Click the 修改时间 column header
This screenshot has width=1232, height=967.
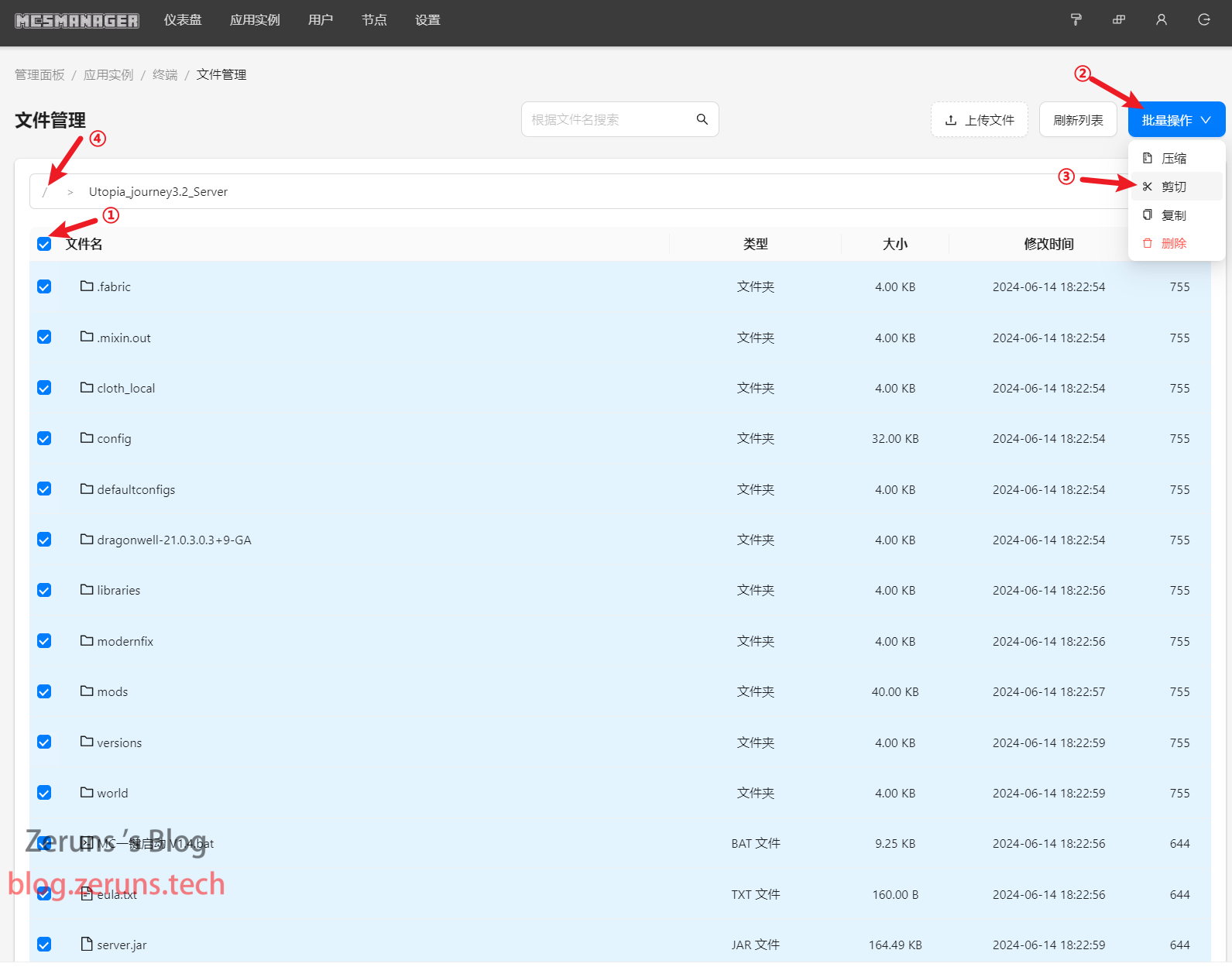[1048, 244]
